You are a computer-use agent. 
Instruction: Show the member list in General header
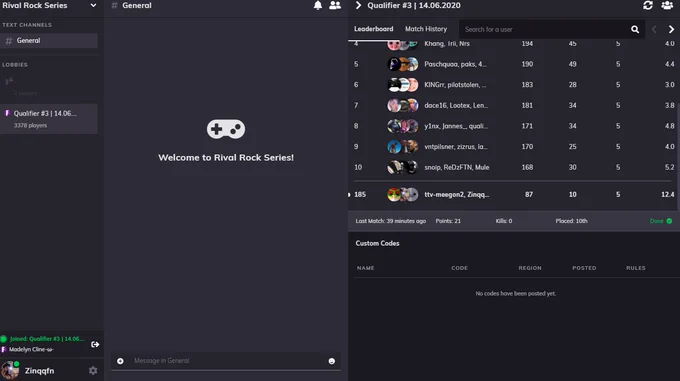(335, 6)
